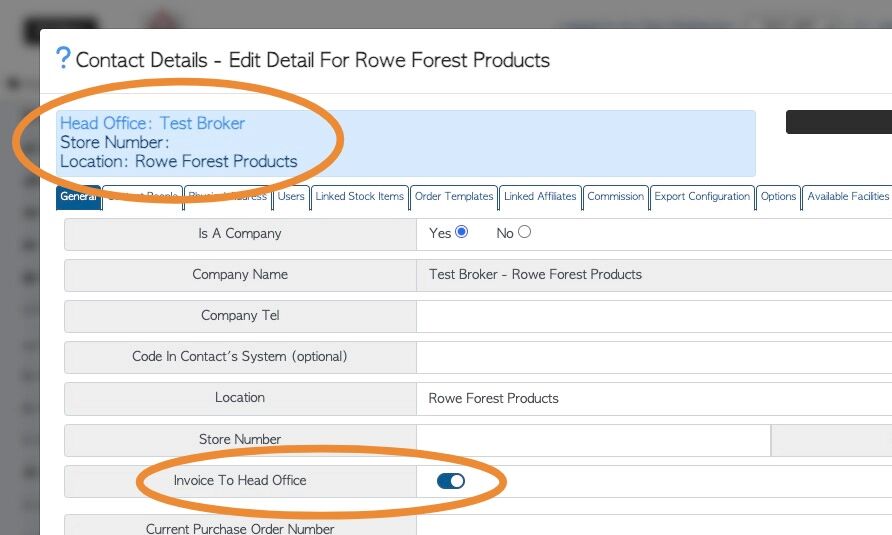
Task: Click the blue question mark help icon
Action: pos(63,58)
